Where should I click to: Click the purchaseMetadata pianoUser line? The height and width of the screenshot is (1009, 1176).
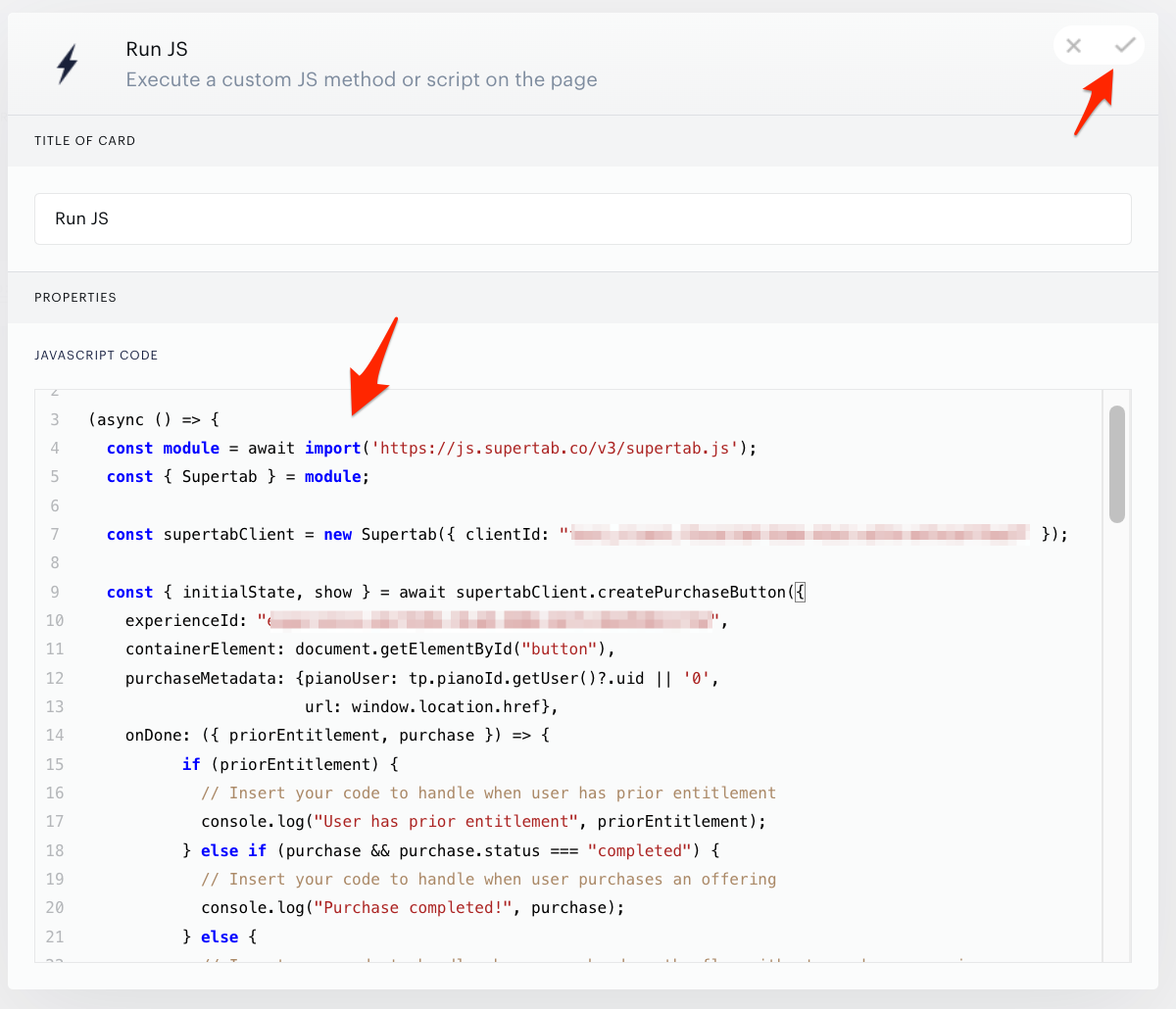click(422, 678)
